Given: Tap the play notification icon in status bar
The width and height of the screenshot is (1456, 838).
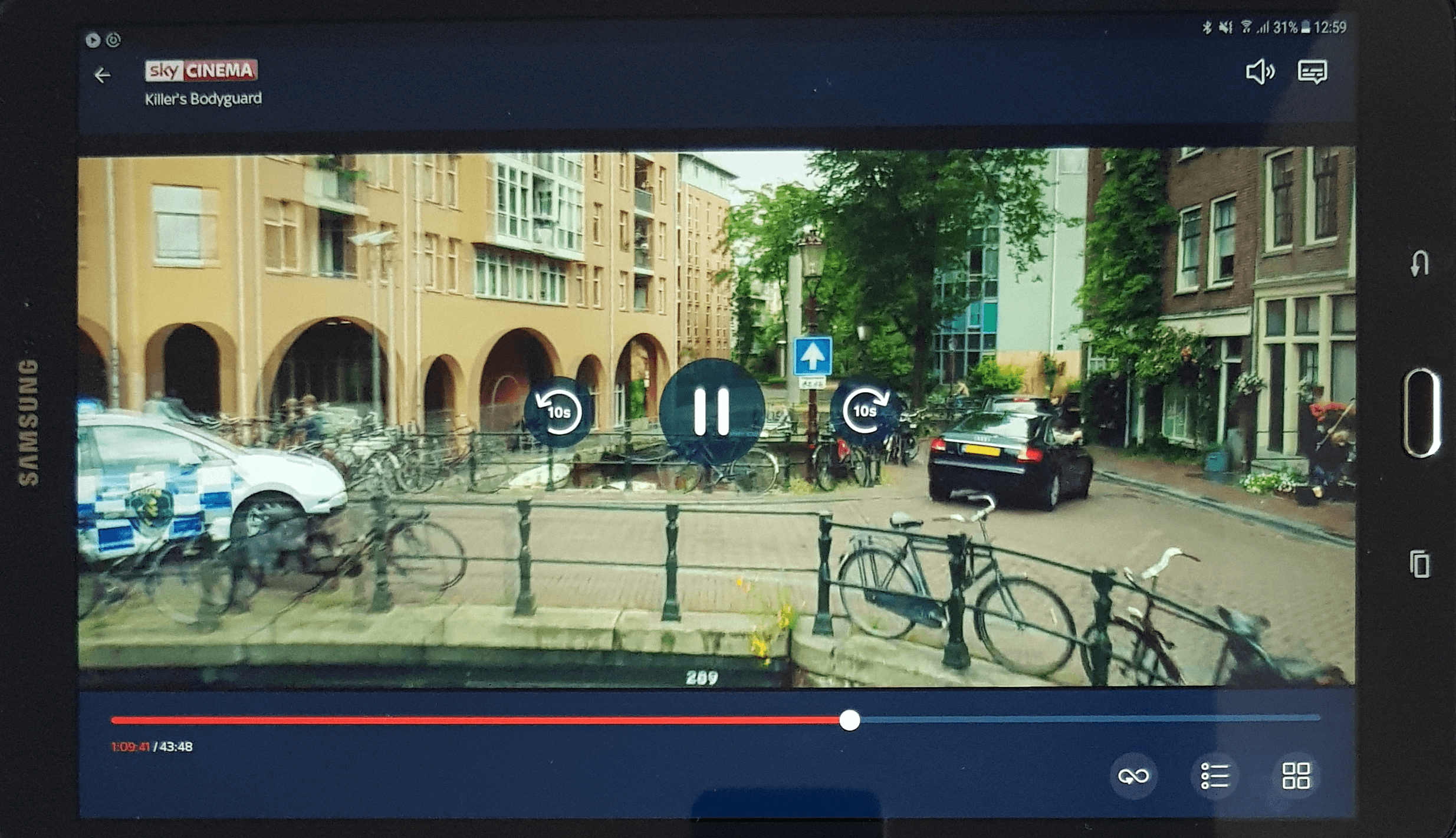Looking at the screenshot, I should [x=93, y=40].
